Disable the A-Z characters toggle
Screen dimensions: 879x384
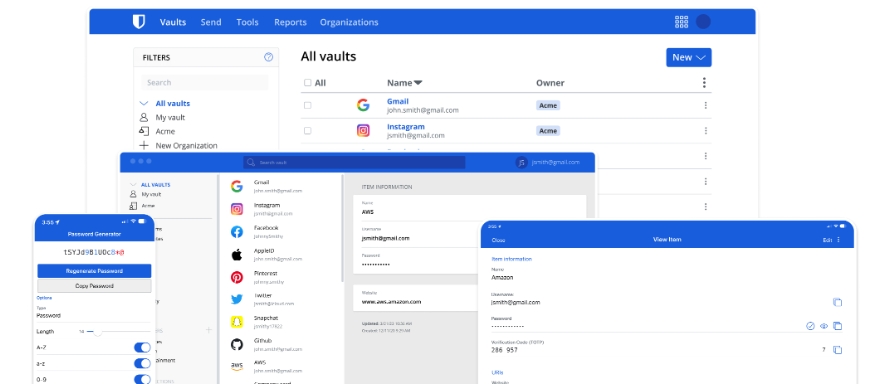click(142, 348)
